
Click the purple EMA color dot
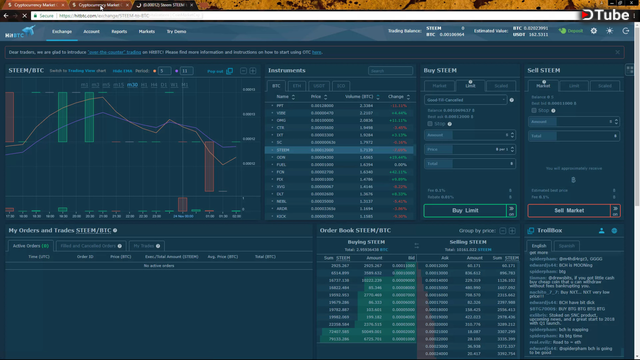pyautogui.click(x=176, y=71)
